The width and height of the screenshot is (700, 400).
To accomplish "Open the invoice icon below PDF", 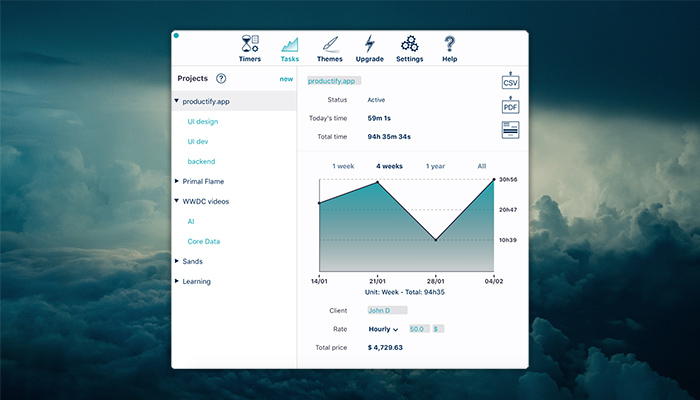I will point(510,130).
